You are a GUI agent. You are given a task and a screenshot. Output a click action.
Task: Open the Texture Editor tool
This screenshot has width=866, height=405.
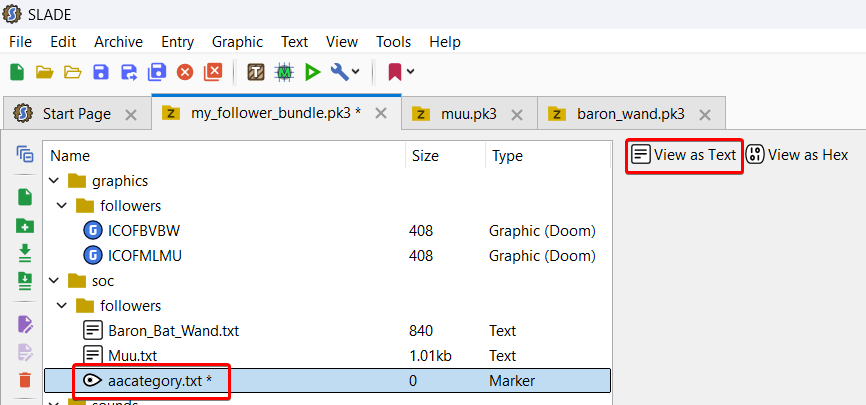coord(256,72)
